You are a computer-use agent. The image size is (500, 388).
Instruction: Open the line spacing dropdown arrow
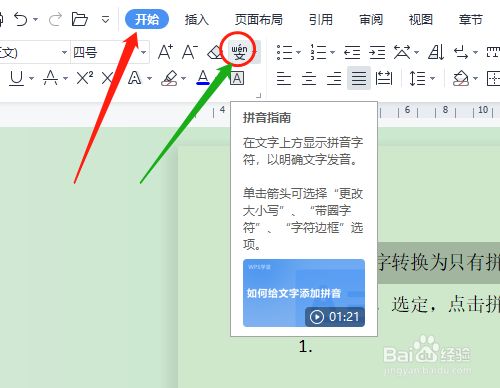(x=433, y=79)
